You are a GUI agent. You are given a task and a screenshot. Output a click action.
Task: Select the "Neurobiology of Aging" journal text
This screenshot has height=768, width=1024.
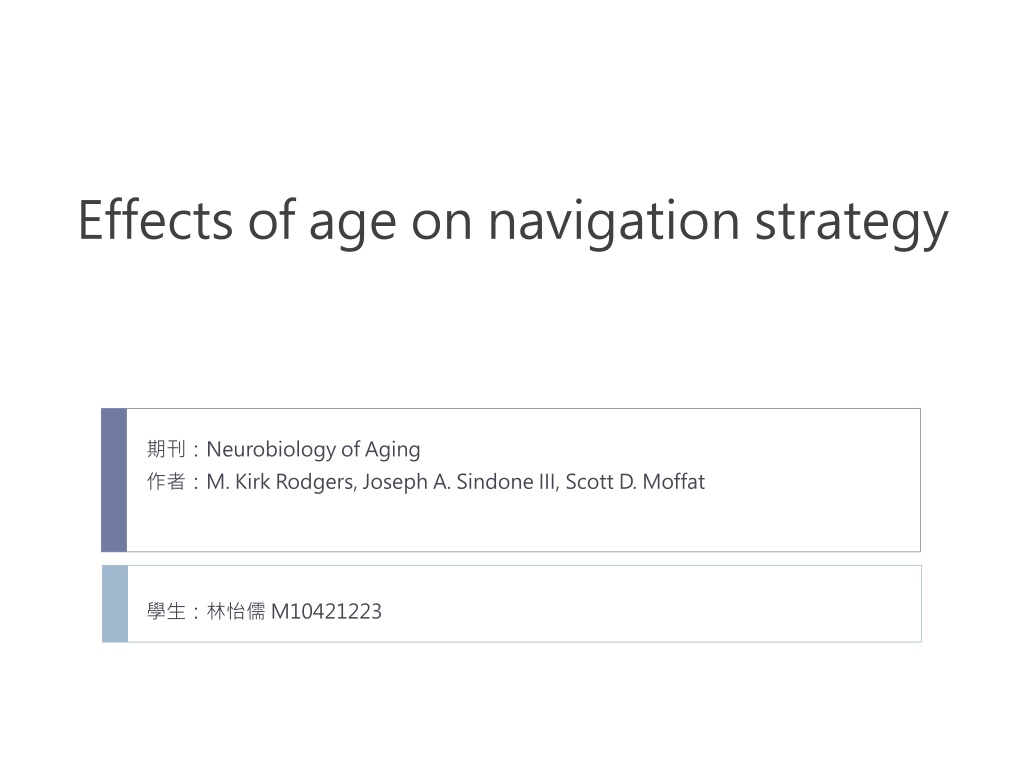click(313, 449)
